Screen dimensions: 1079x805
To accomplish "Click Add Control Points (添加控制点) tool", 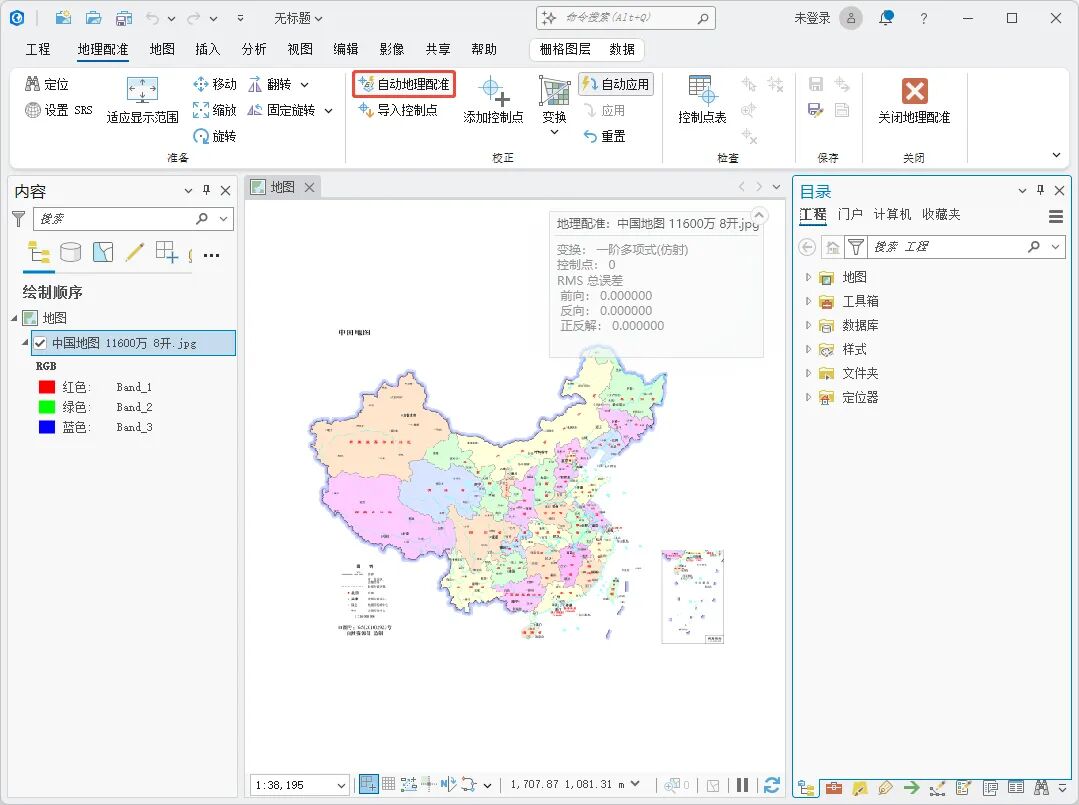I will pos(493,100).
